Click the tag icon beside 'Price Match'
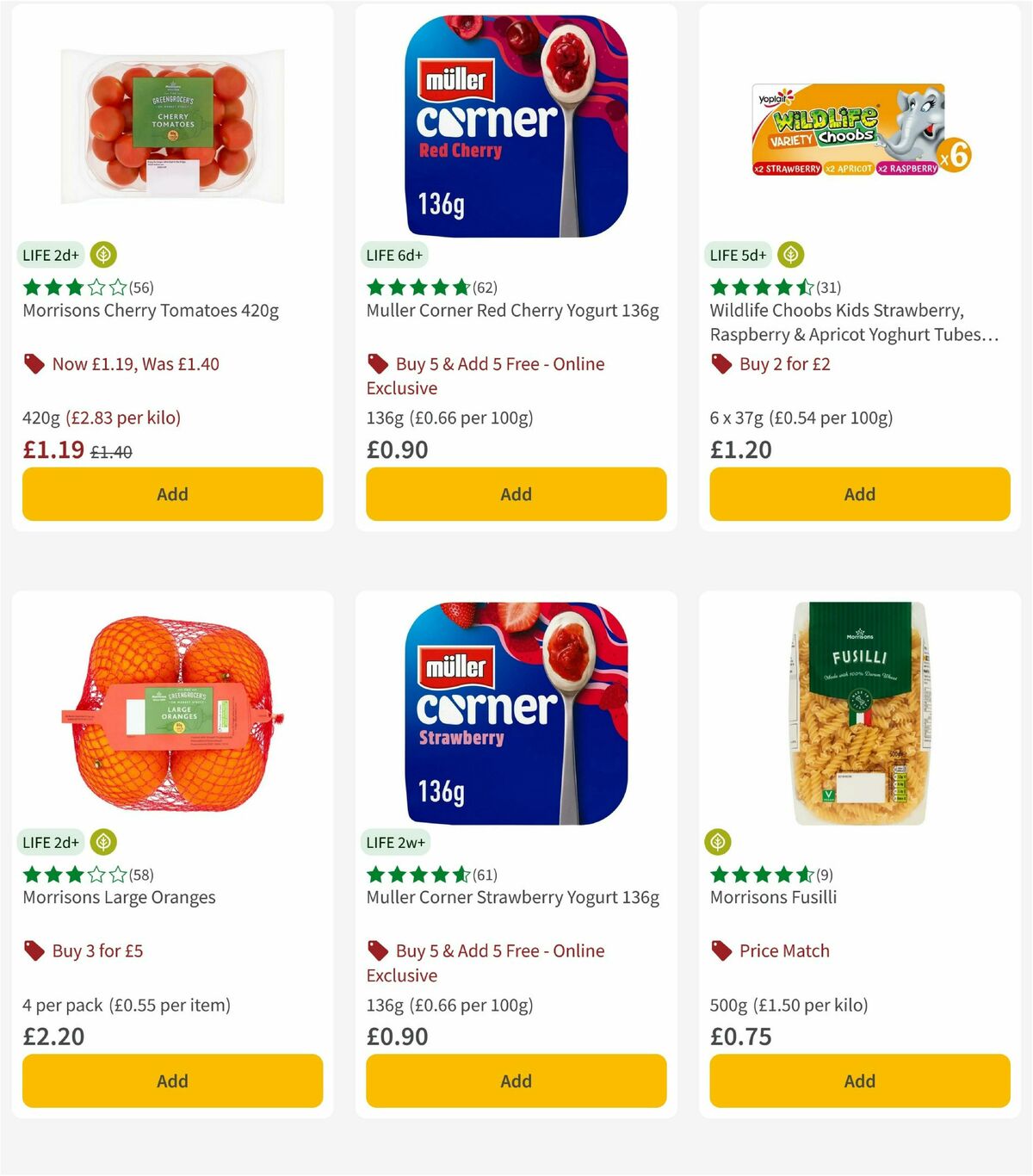This screenshot has width=1033, height=1176. (x=721, y=950)
